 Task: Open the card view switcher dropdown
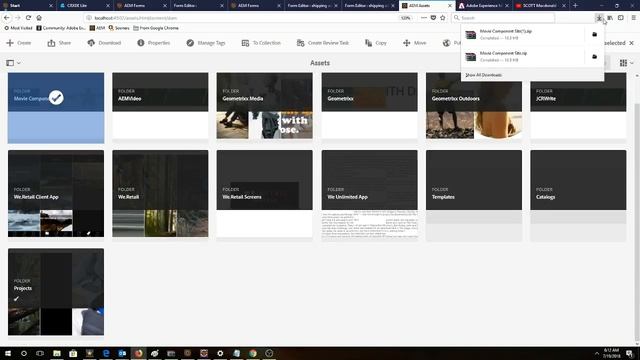tap(626, 63)
